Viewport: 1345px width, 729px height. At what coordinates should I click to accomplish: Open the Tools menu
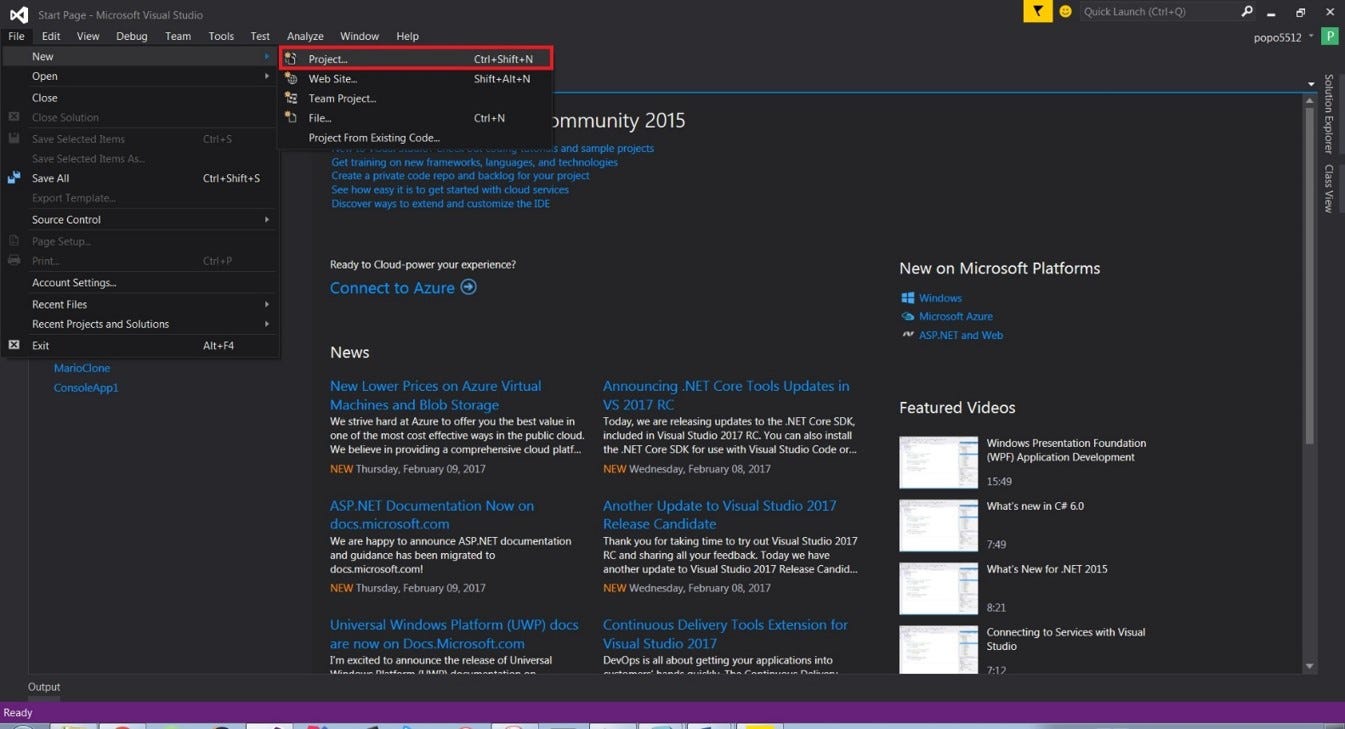coord(221,36)
